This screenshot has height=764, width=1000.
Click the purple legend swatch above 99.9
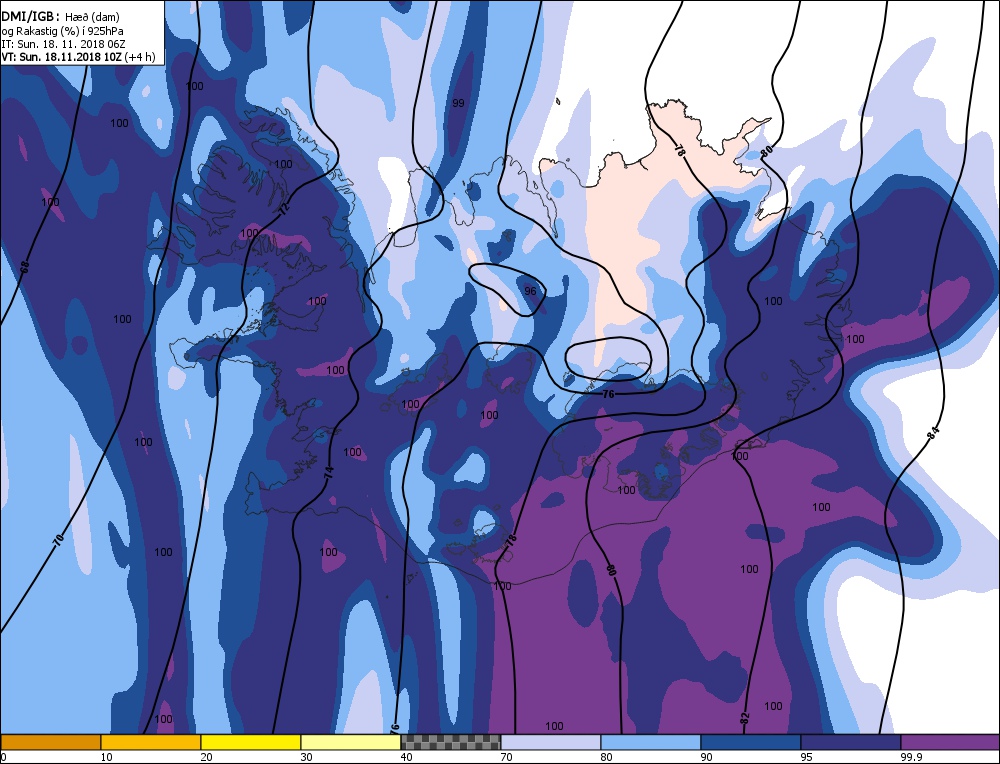point(950,742)
